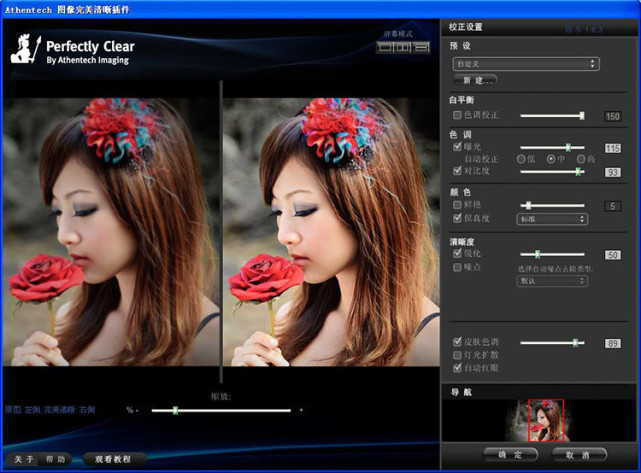The width and height of the screenshot is (641, 473).
Task: Enable the 鲜艳 vibrancy checkbox
Action: point(457,204)
